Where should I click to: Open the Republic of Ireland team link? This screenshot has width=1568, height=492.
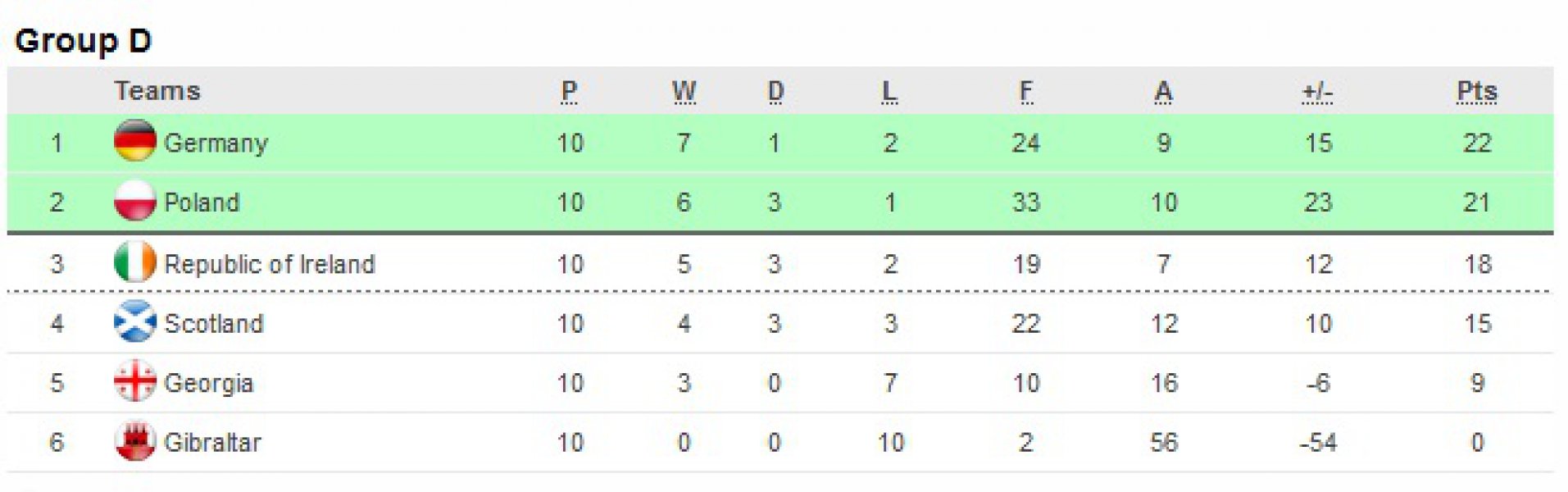point(269,264)
